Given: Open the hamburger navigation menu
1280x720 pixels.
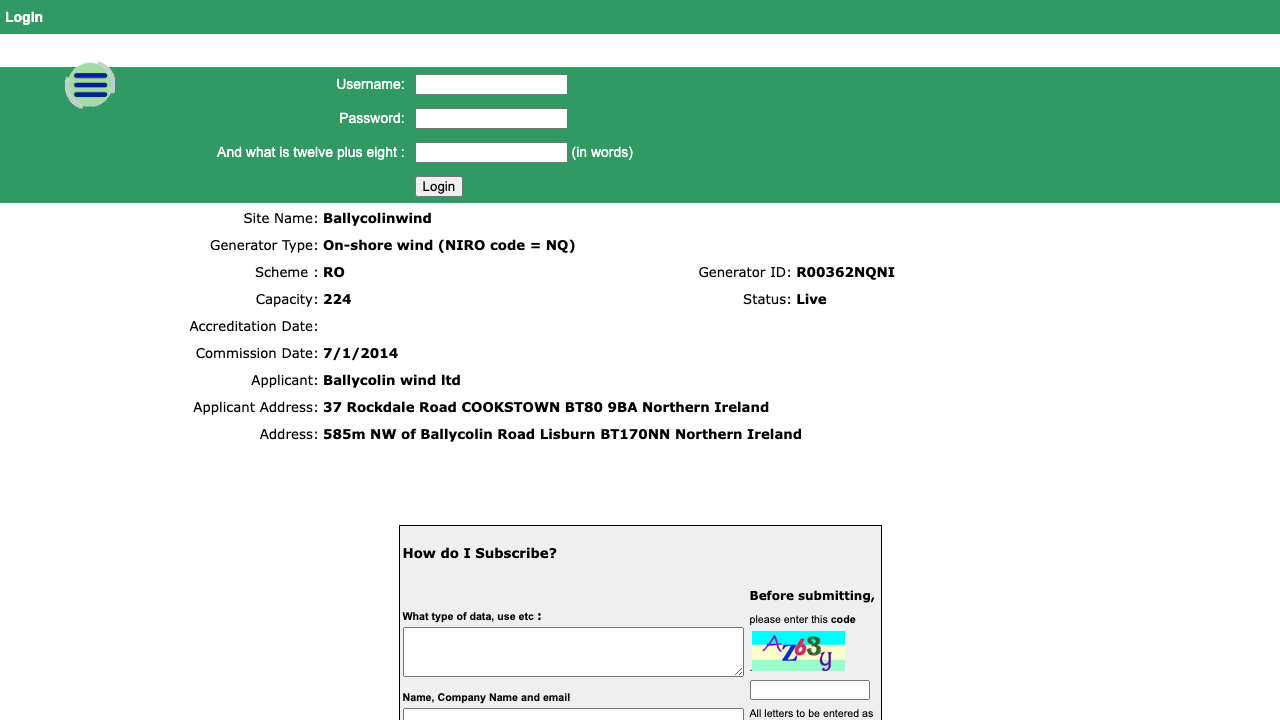Looking at the screenshot, I should [89, 85].
